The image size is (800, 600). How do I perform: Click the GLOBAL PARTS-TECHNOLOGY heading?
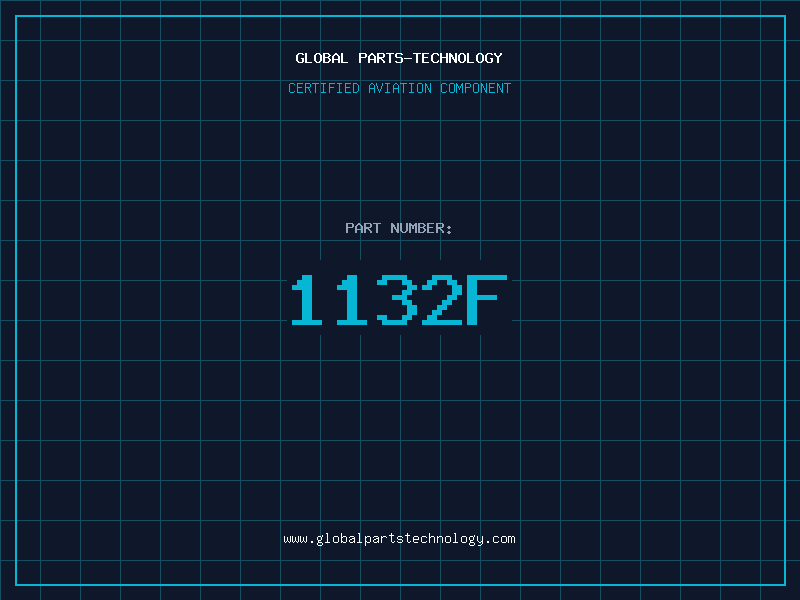pos(399,58)
